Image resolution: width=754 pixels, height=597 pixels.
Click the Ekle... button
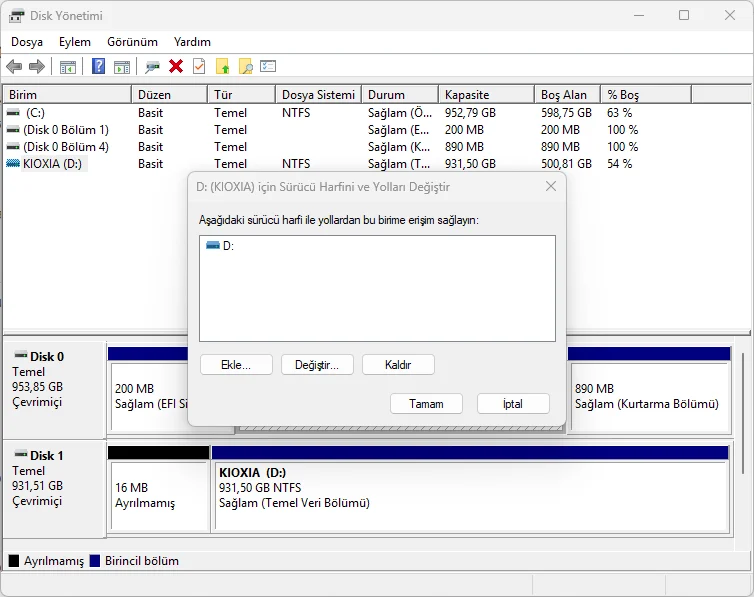236,365
